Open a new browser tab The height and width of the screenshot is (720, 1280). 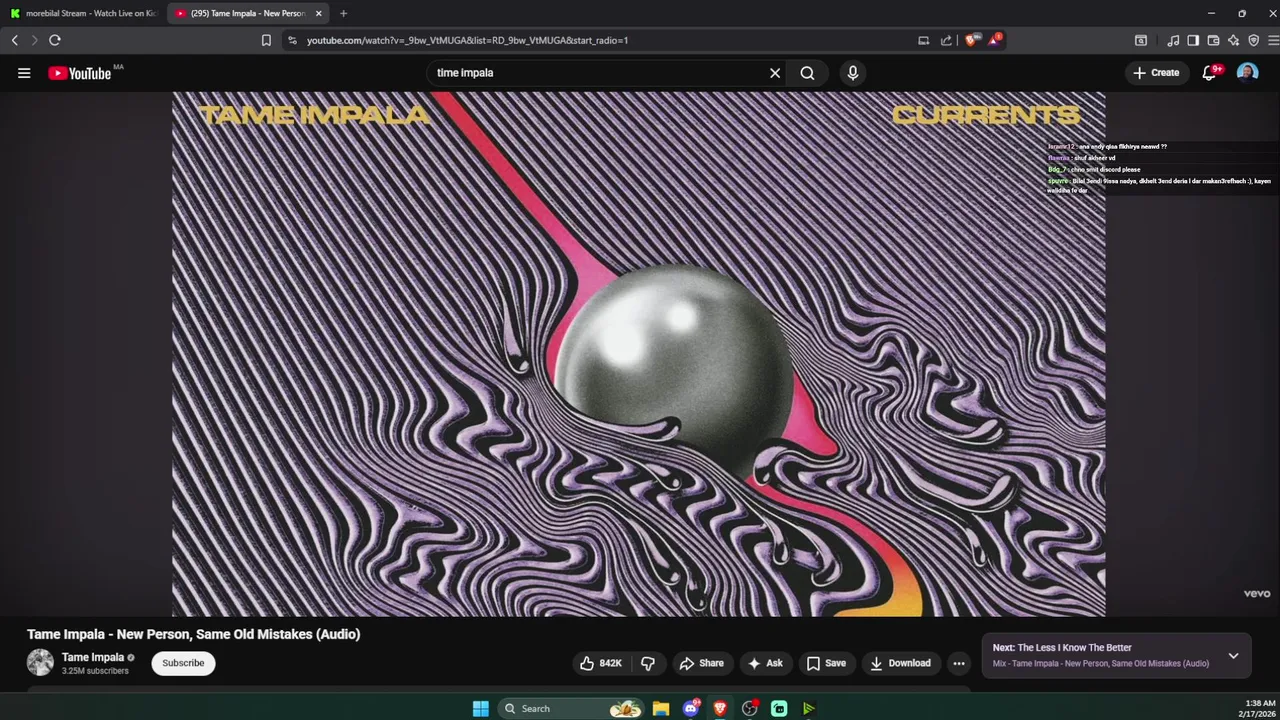pos(343,13)
